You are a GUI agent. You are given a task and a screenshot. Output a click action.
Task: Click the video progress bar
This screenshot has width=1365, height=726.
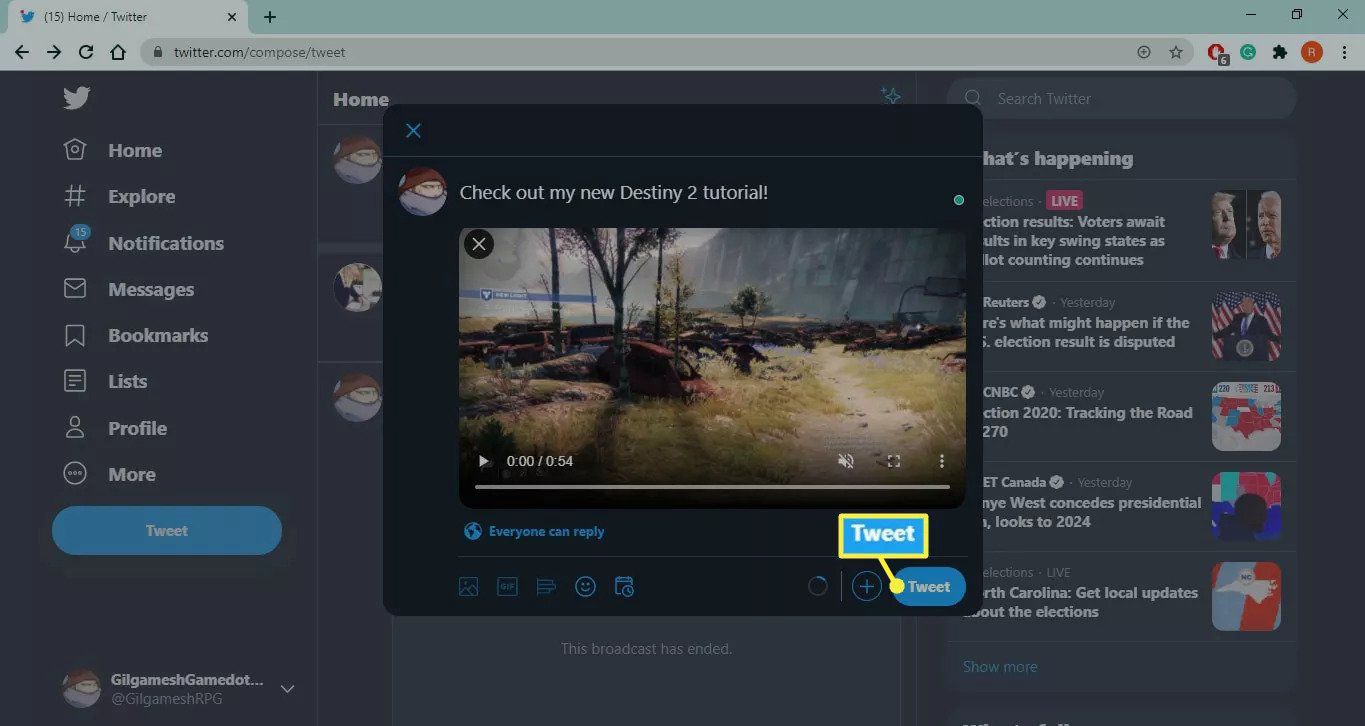[712, 487]
